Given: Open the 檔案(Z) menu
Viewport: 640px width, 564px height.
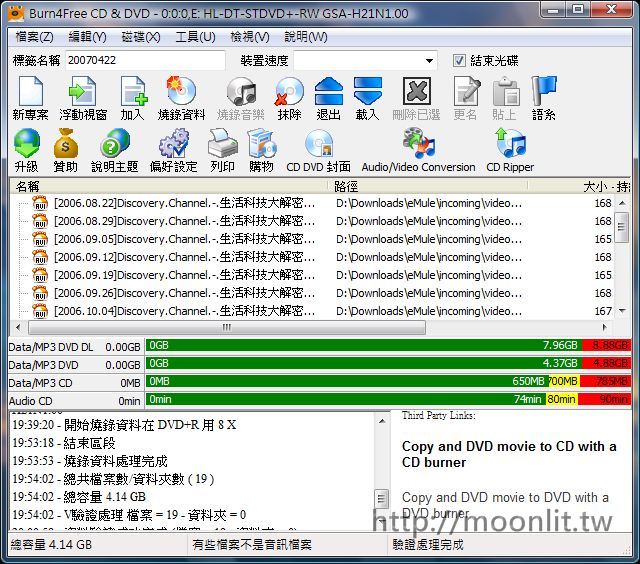Looking at the screenshot, I should (x=35, y=37).
